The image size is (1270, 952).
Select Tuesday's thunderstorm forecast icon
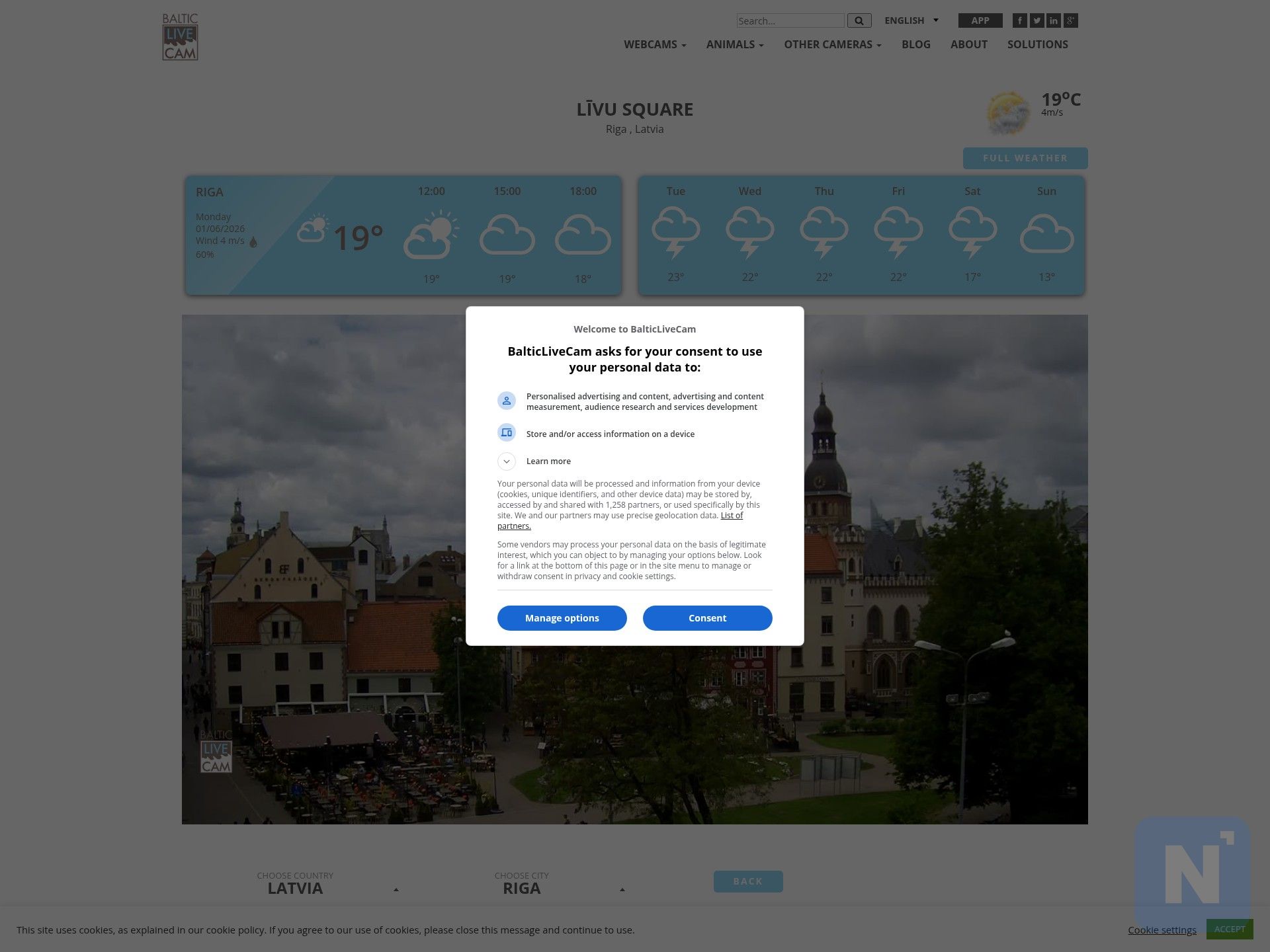point(676,233)
